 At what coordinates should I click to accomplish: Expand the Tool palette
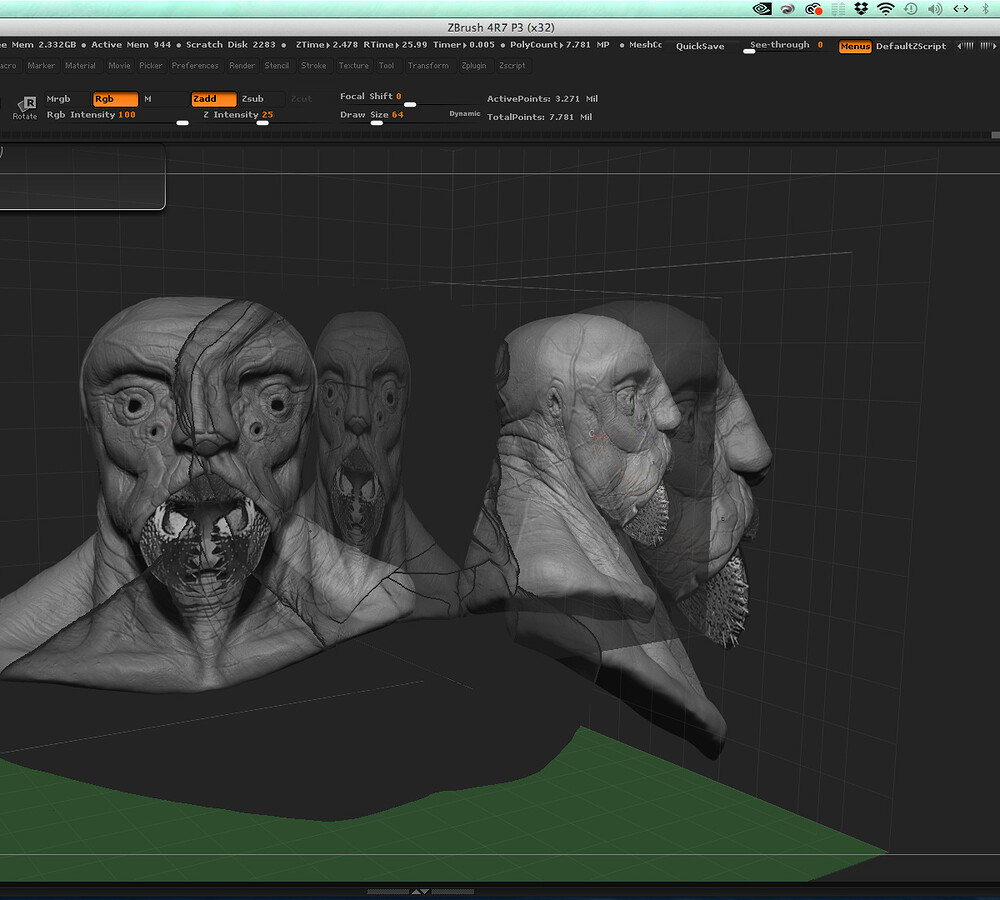coord(386,66)
